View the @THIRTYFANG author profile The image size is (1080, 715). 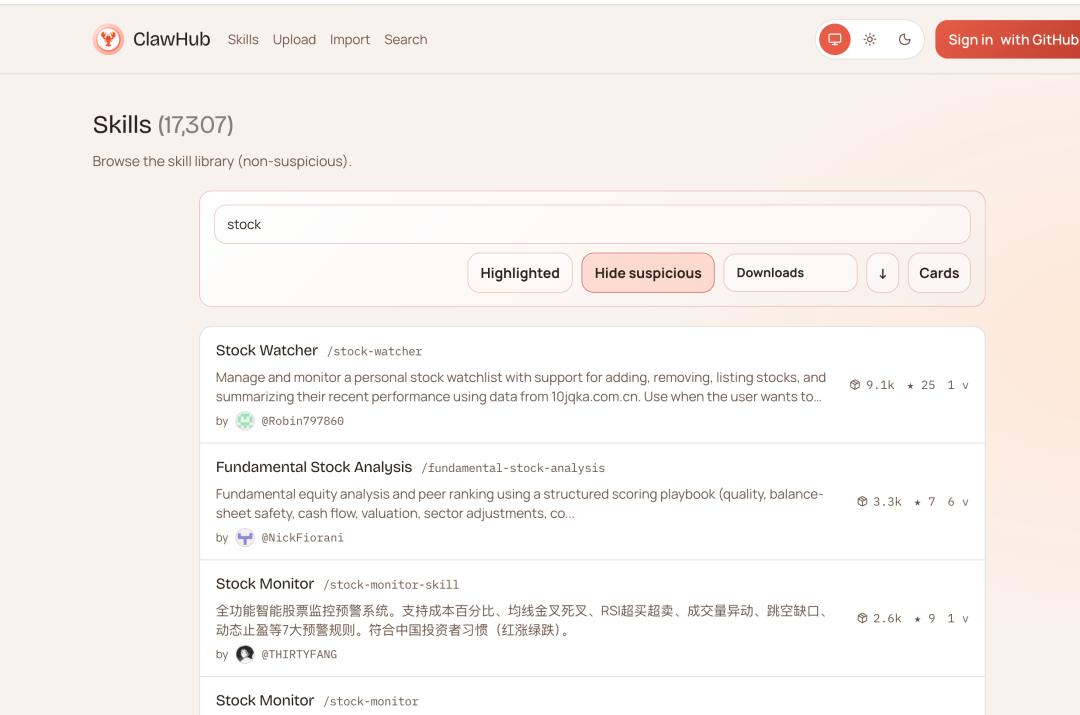tap(299, 654)
